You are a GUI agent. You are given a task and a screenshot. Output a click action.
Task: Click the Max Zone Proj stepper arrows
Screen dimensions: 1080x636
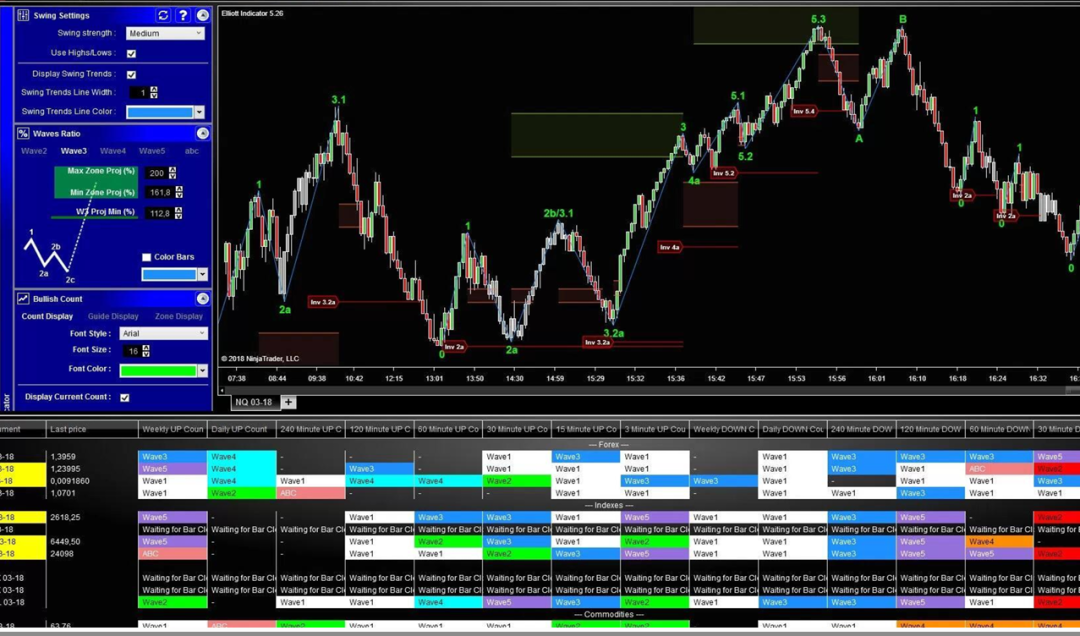172,173
